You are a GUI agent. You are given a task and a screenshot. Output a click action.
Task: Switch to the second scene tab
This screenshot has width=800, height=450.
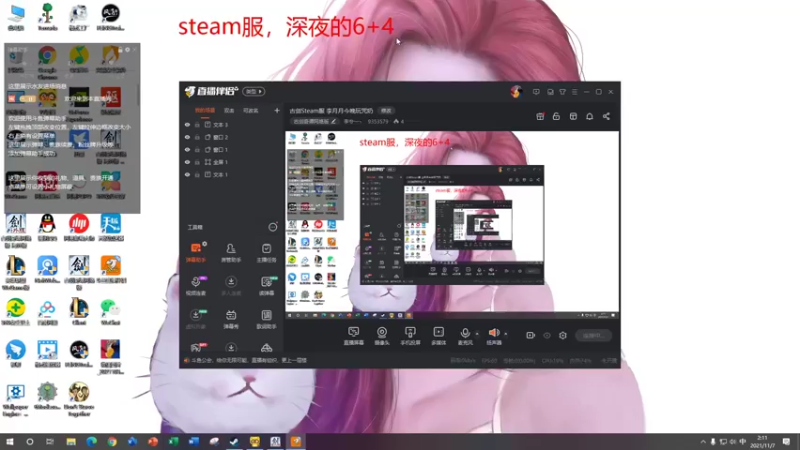pyautogui.click(x=229, y=110)
